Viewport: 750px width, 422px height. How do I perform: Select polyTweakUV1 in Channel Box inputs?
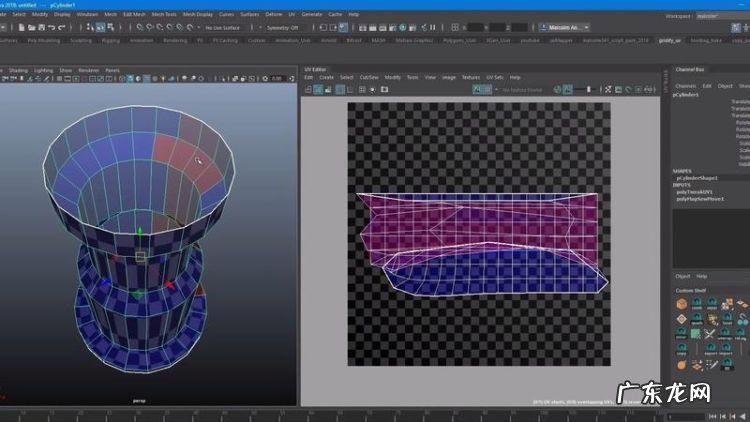tap(693, 191)
